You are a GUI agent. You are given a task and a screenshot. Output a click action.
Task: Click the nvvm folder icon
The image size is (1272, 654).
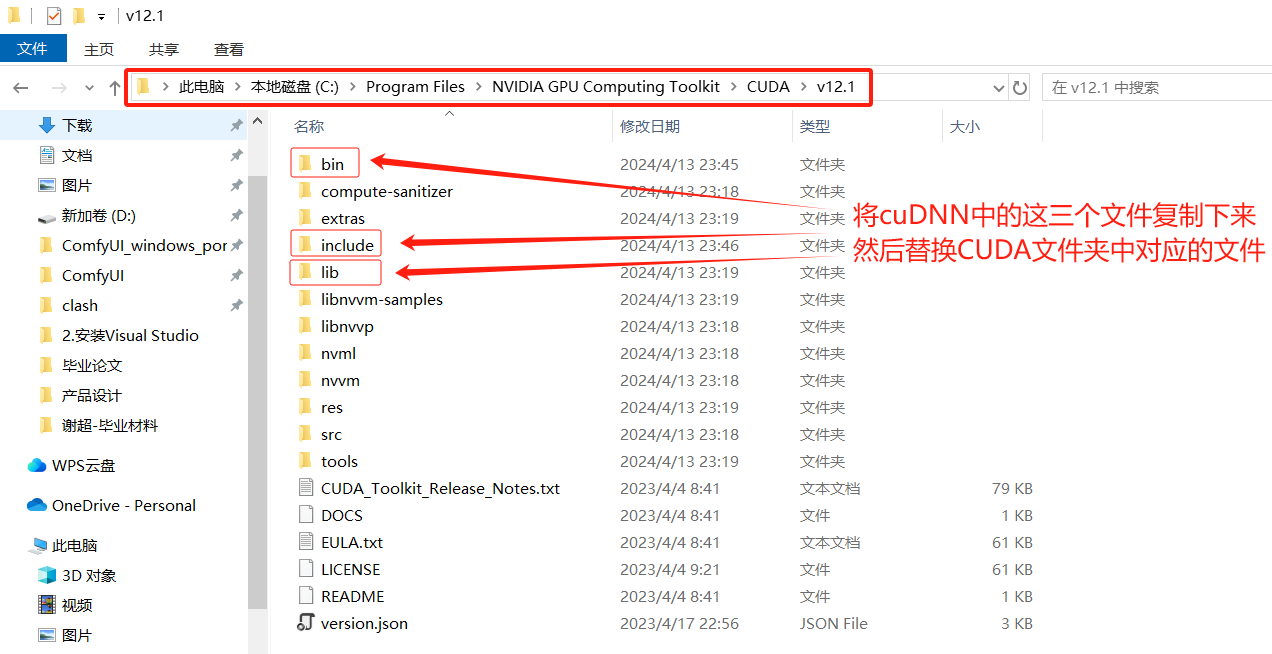tap(305, 380)
